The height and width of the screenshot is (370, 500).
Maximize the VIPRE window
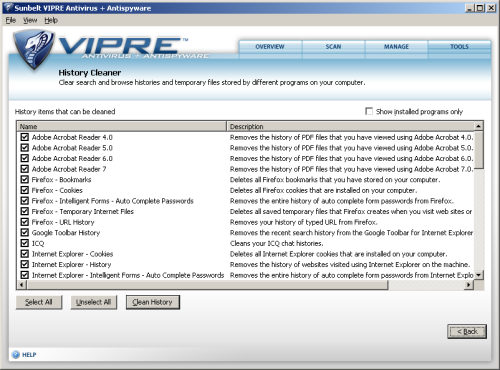480,8
